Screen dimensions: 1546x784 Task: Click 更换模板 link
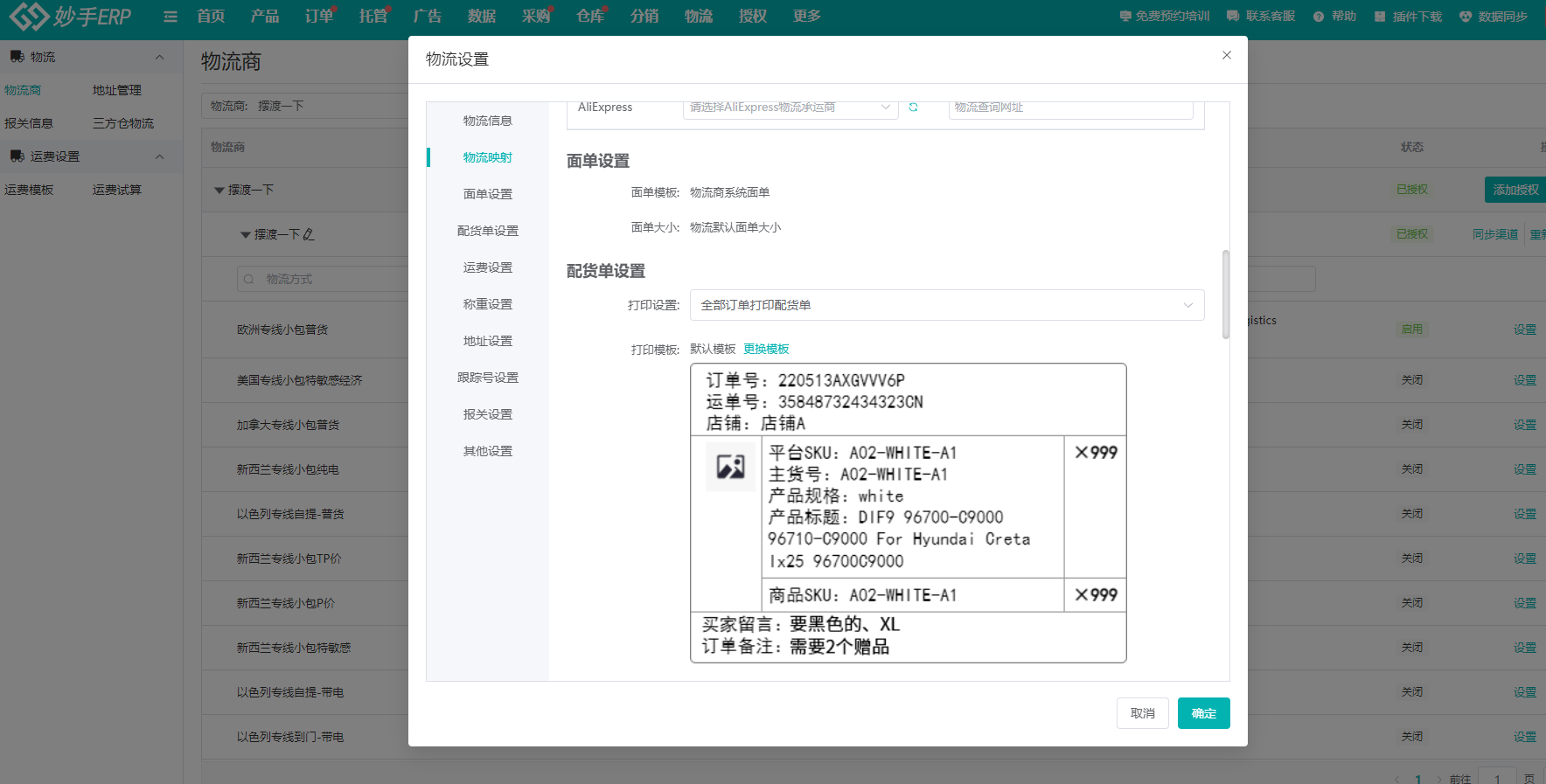[x=766, y=349]
